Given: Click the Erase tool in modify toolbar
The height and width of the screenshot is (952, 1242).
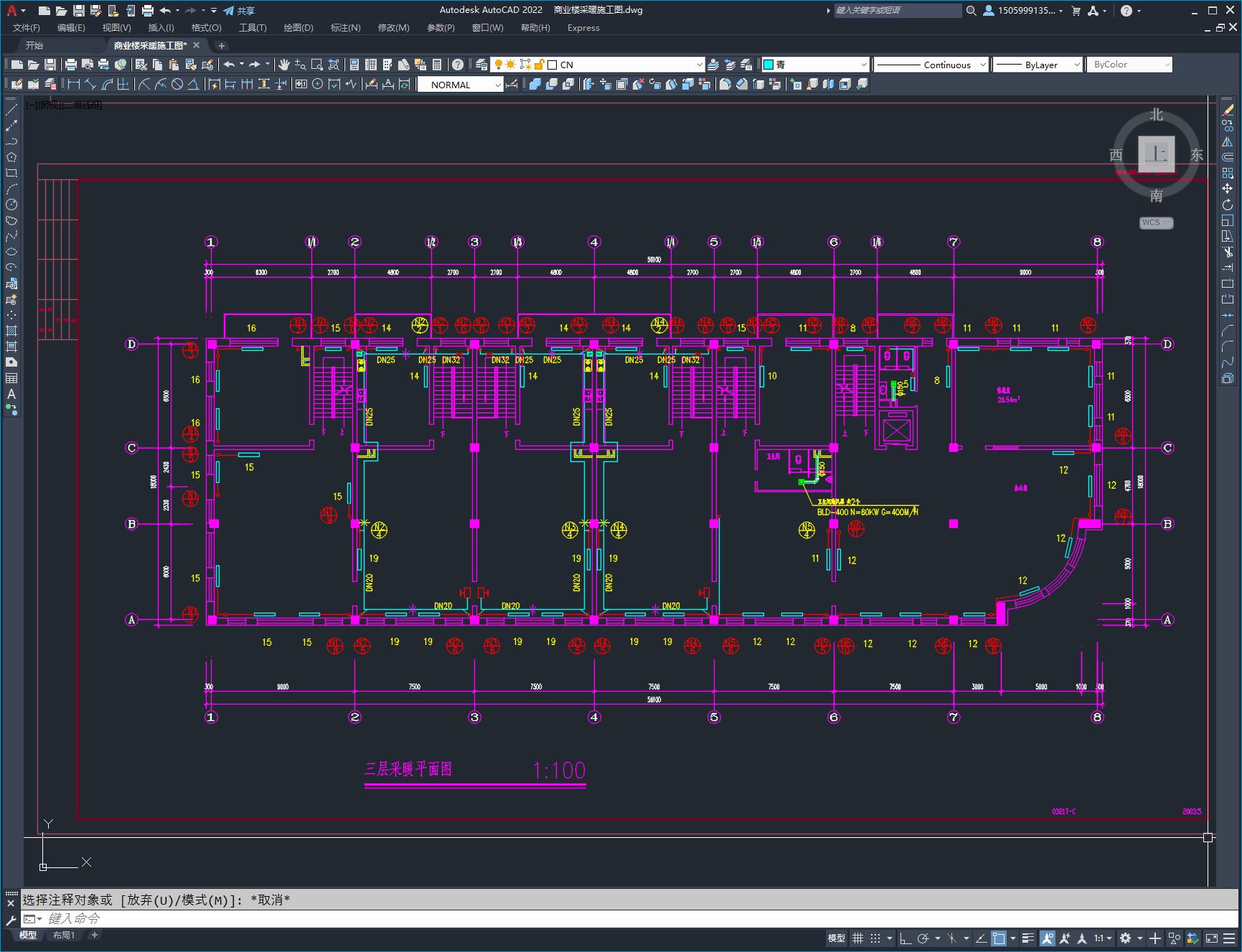Looking at the screenshot, I should coord(1228,110).
